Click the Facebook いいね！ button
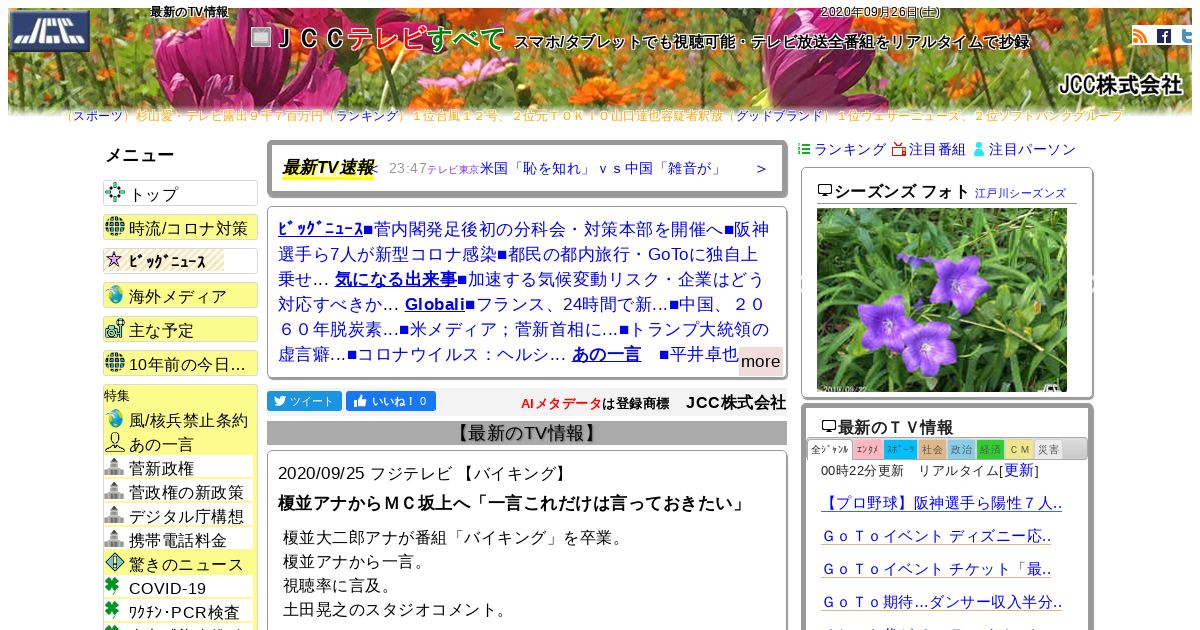This screenshot has width=1200, height=630. click(391, 401)
